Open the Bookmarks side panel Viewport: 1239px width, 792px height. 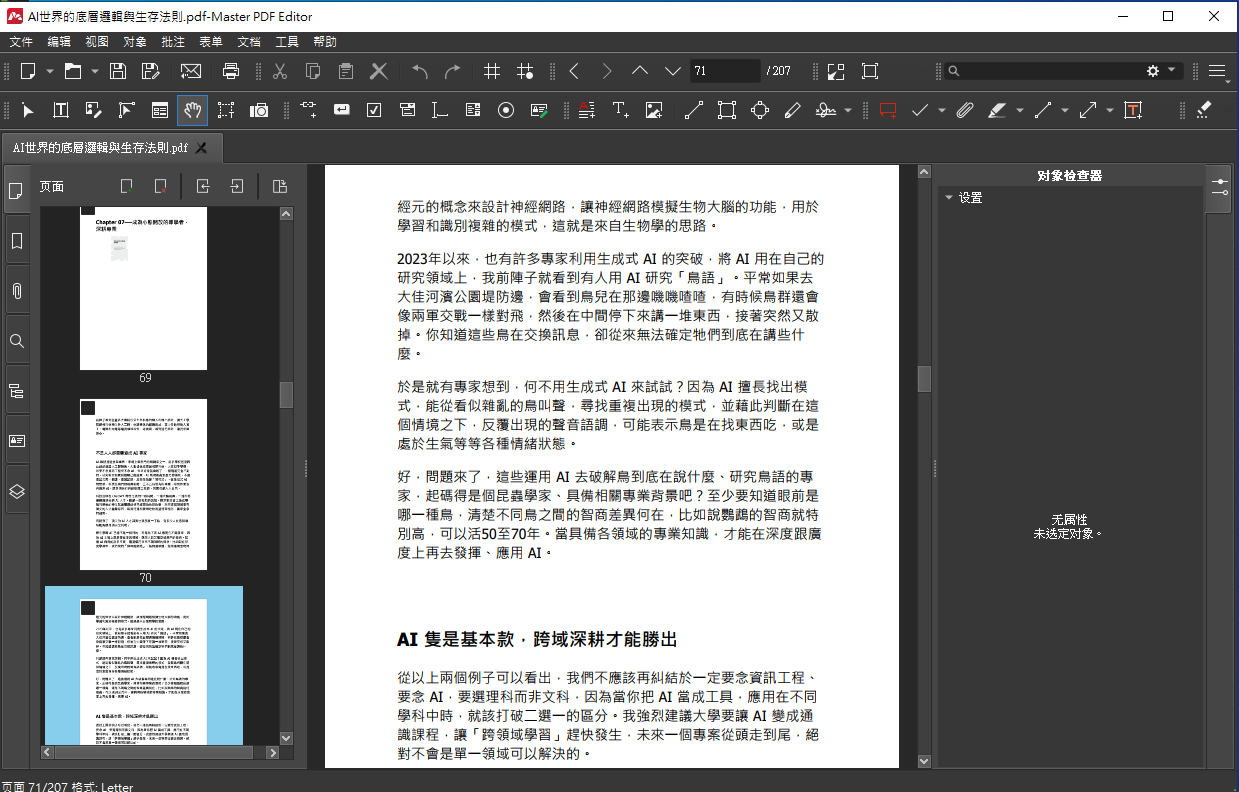[x=17, y=241]
